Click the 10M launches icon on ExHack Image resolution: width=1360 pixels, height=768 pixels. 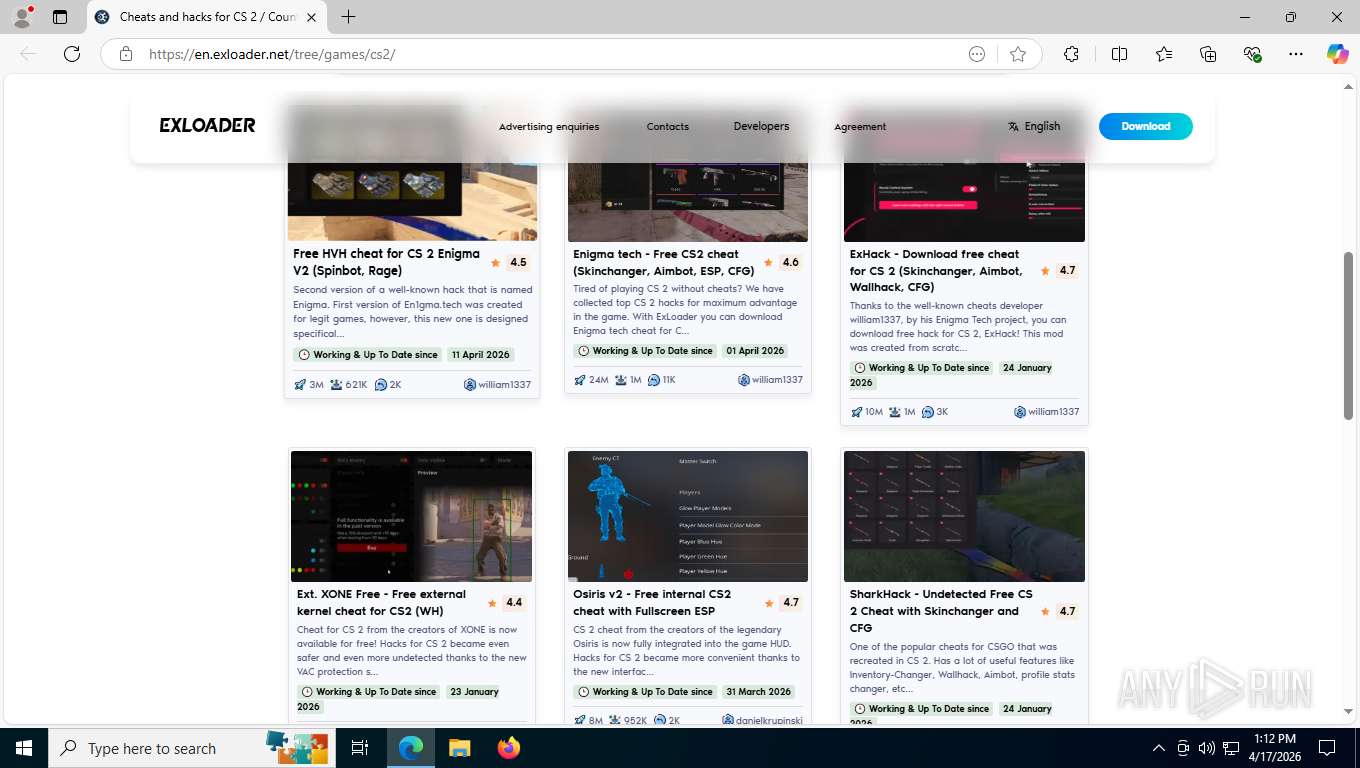tap(857, 412)
